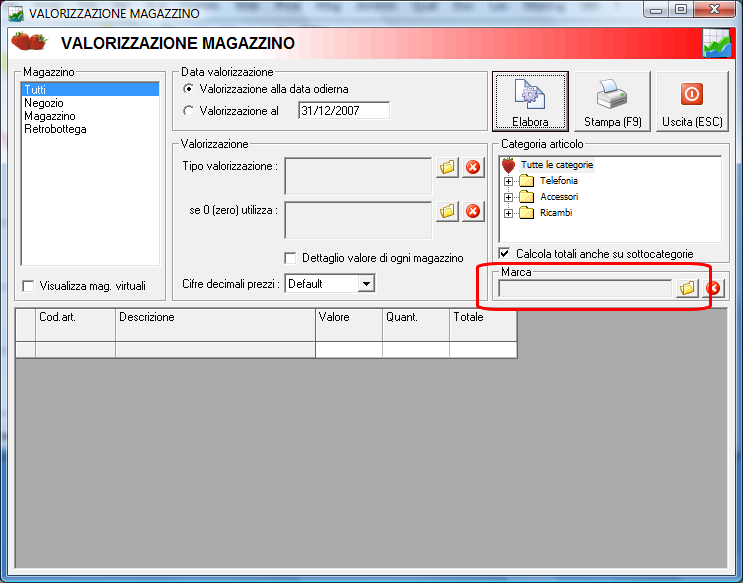Select Tutte le categorie root node
The height and width of the screenshot is (583, 743).
click(x=557, y=165)
